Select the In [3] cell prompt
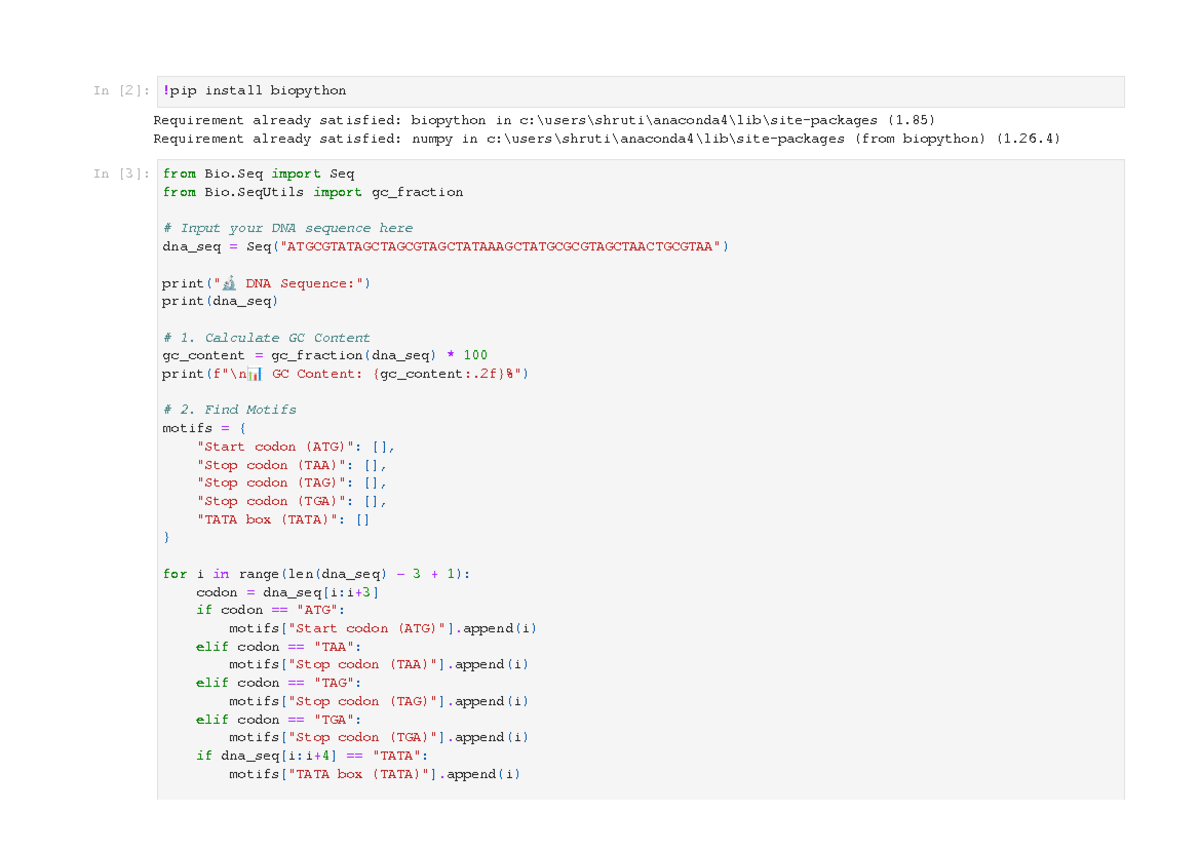1200x850 pixels. 121,174
